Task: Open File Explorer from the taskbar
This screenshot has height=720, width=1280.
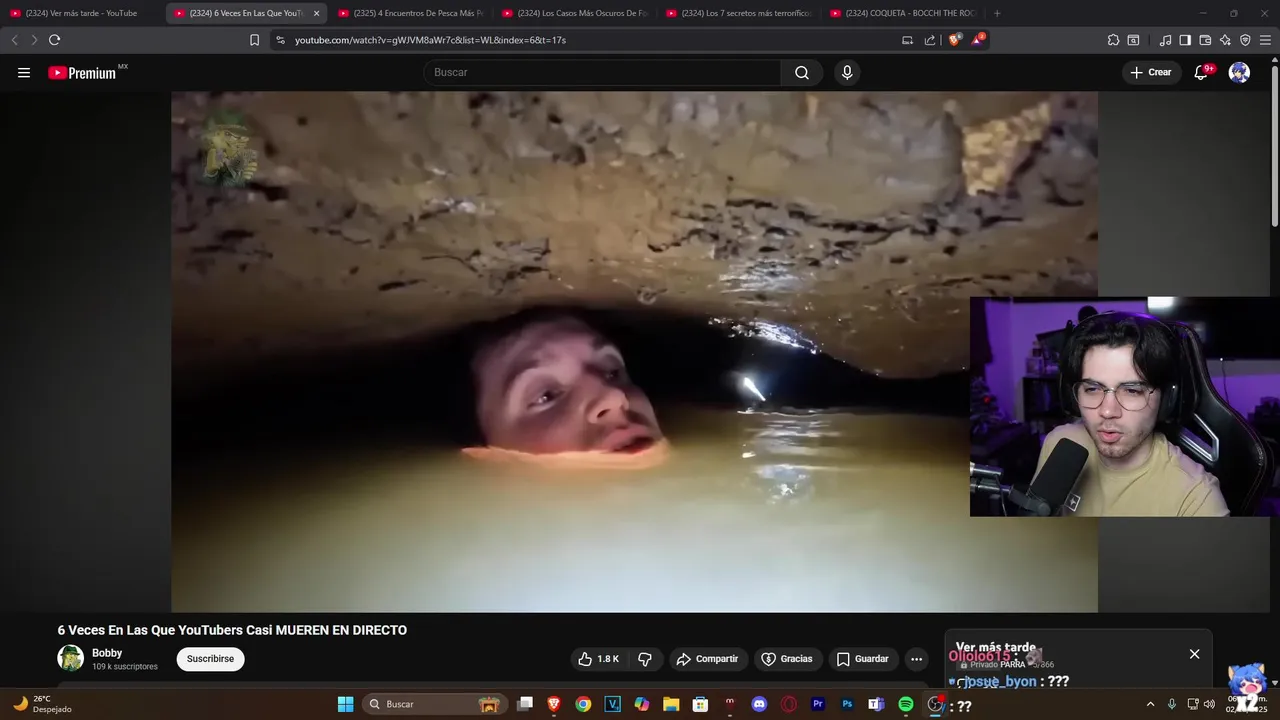Action: 671,704
